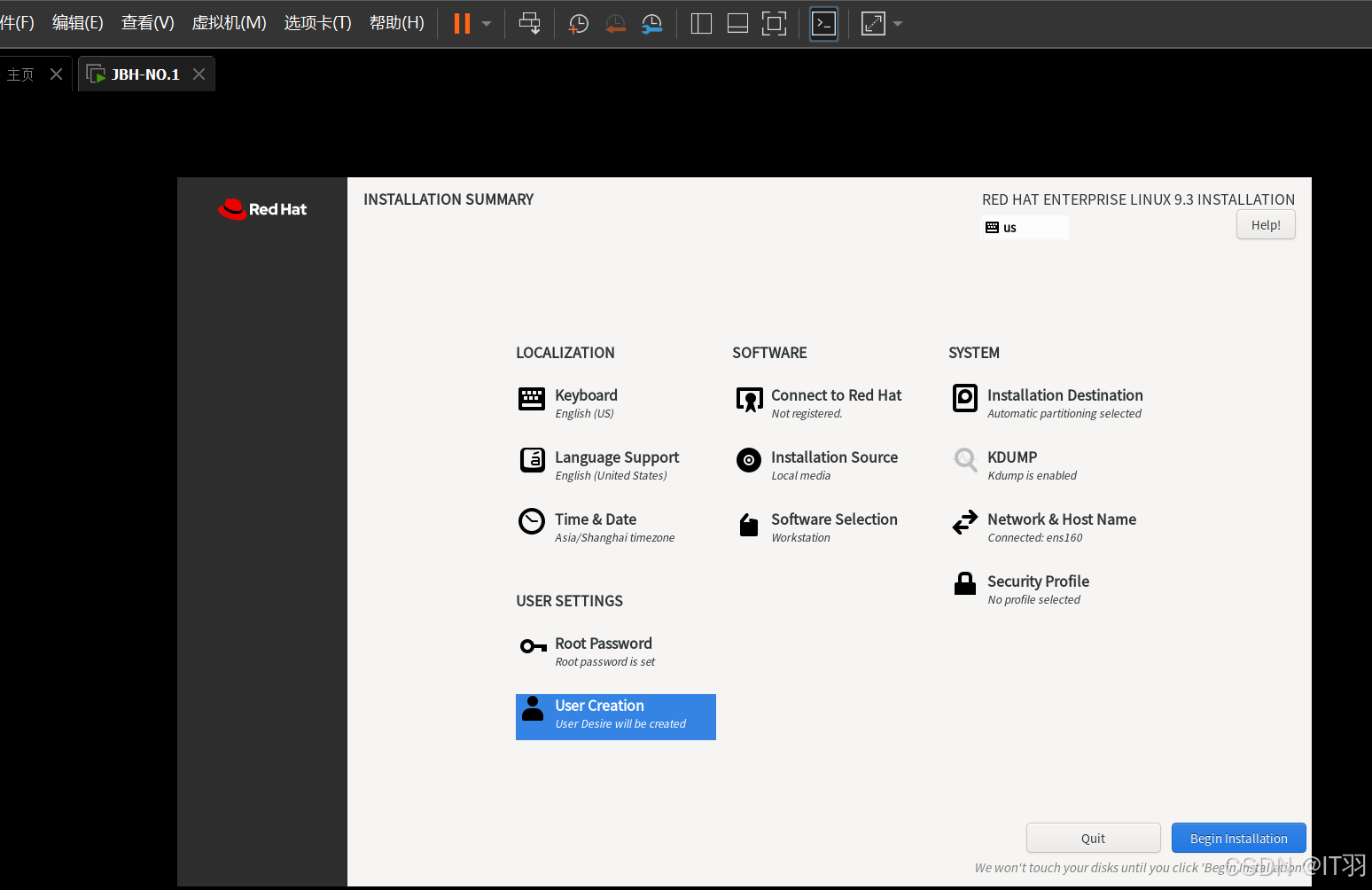The height and width of the screenshot is (890, 1372).
Task: Open the Keyboard settings link
Action: (586, 395)
